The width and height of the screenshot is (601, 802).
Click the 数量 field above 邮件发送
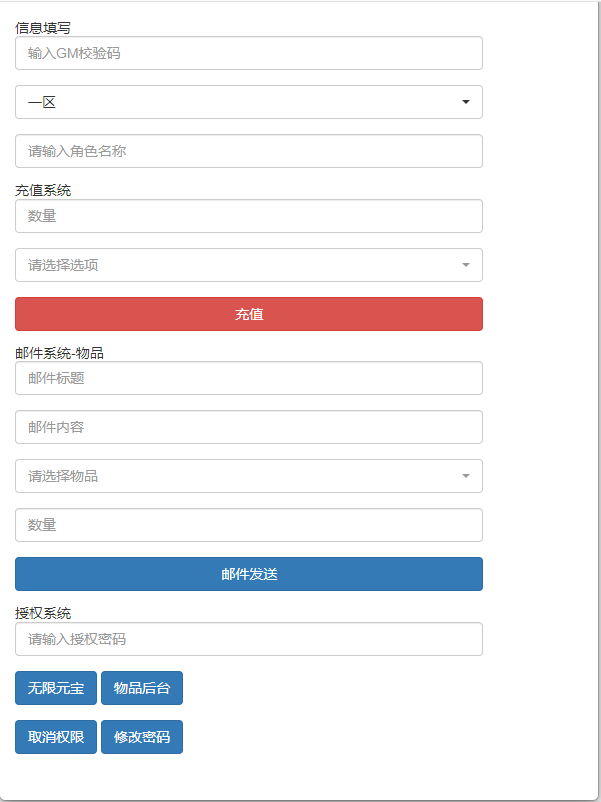(x=248, y=525)
